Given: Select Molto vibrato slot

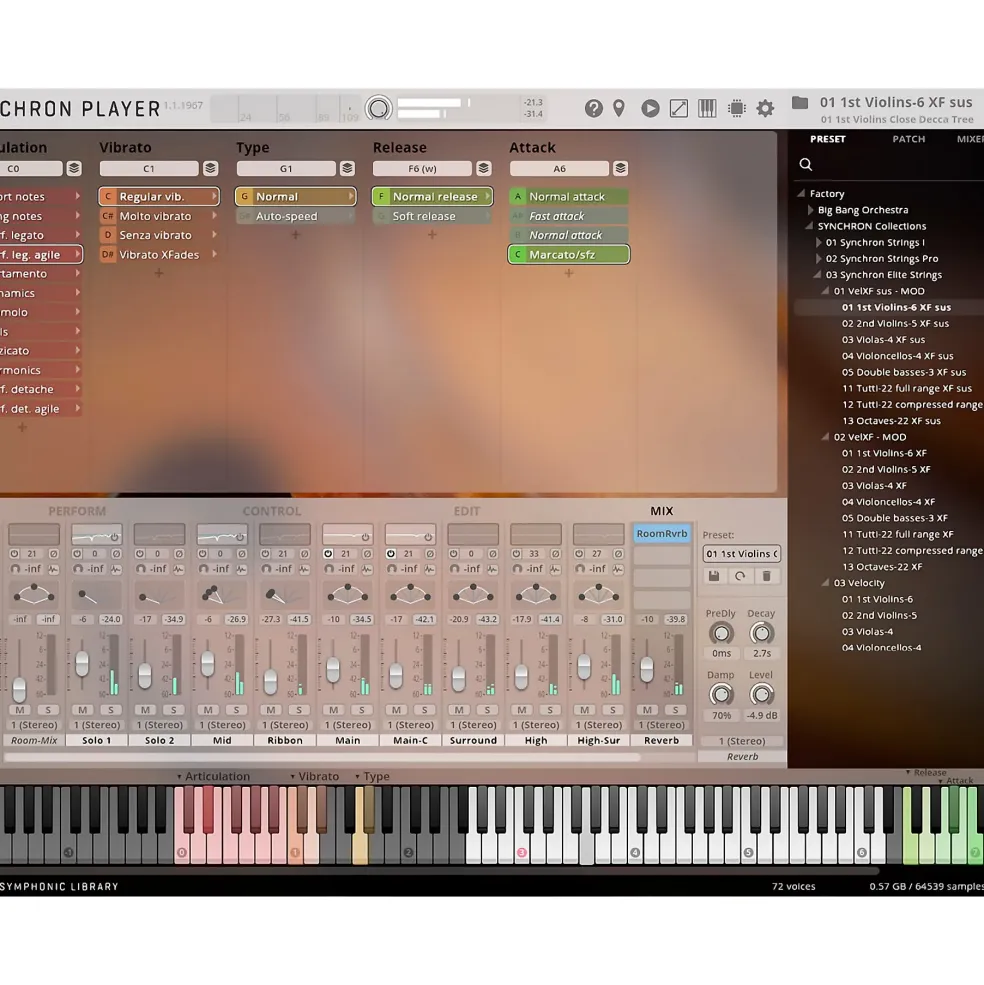Looking at the screenshot, I should tap(159, 216).
